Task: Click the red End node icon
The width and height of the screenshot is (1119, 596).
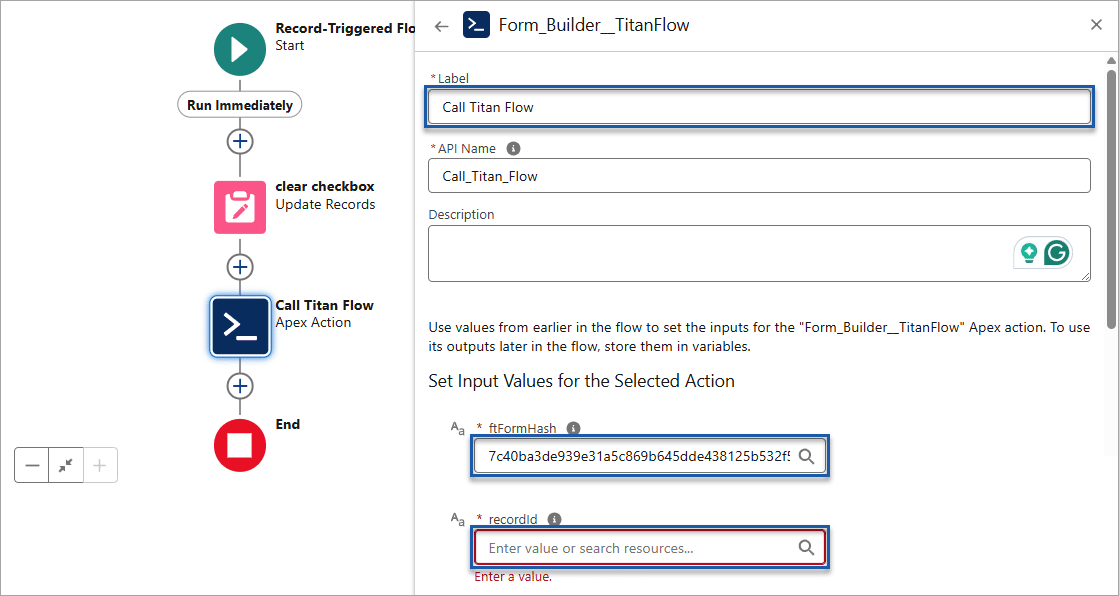Action: point(240,445)
